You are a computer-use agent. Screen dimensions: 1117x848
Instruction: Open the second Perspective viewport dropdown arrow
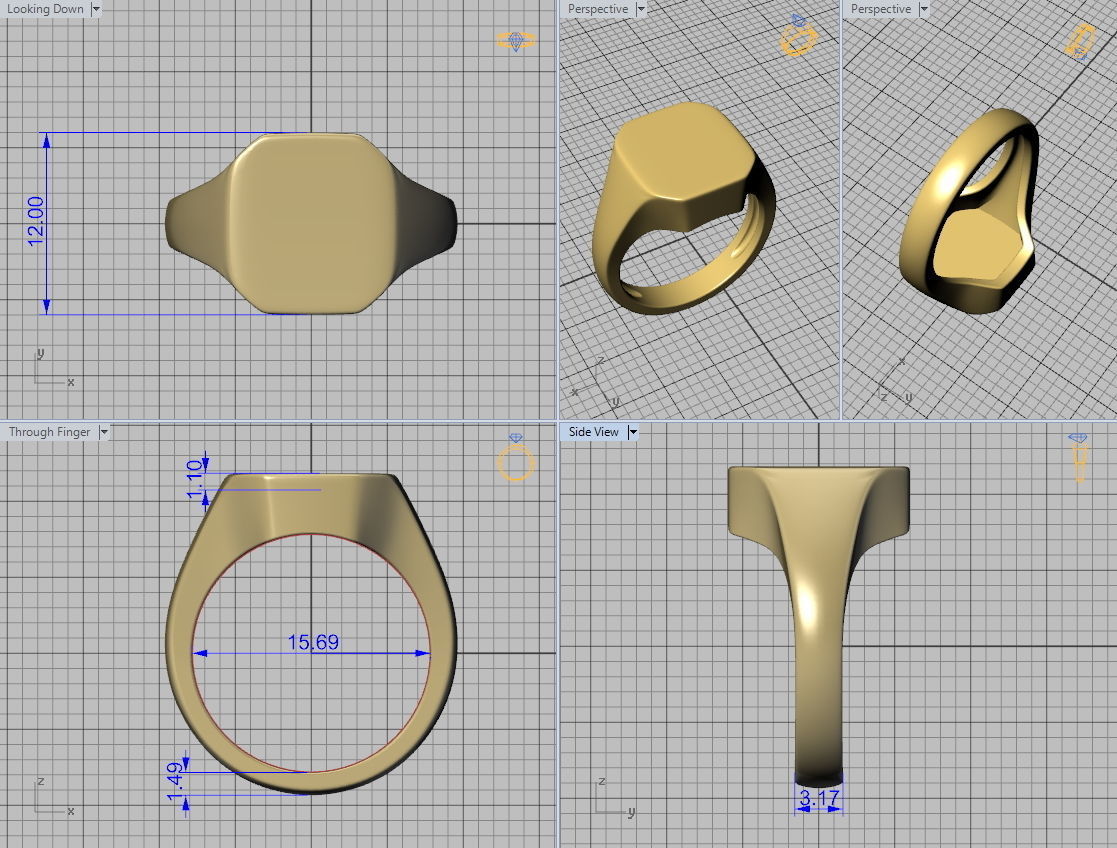tap(923, 9)
